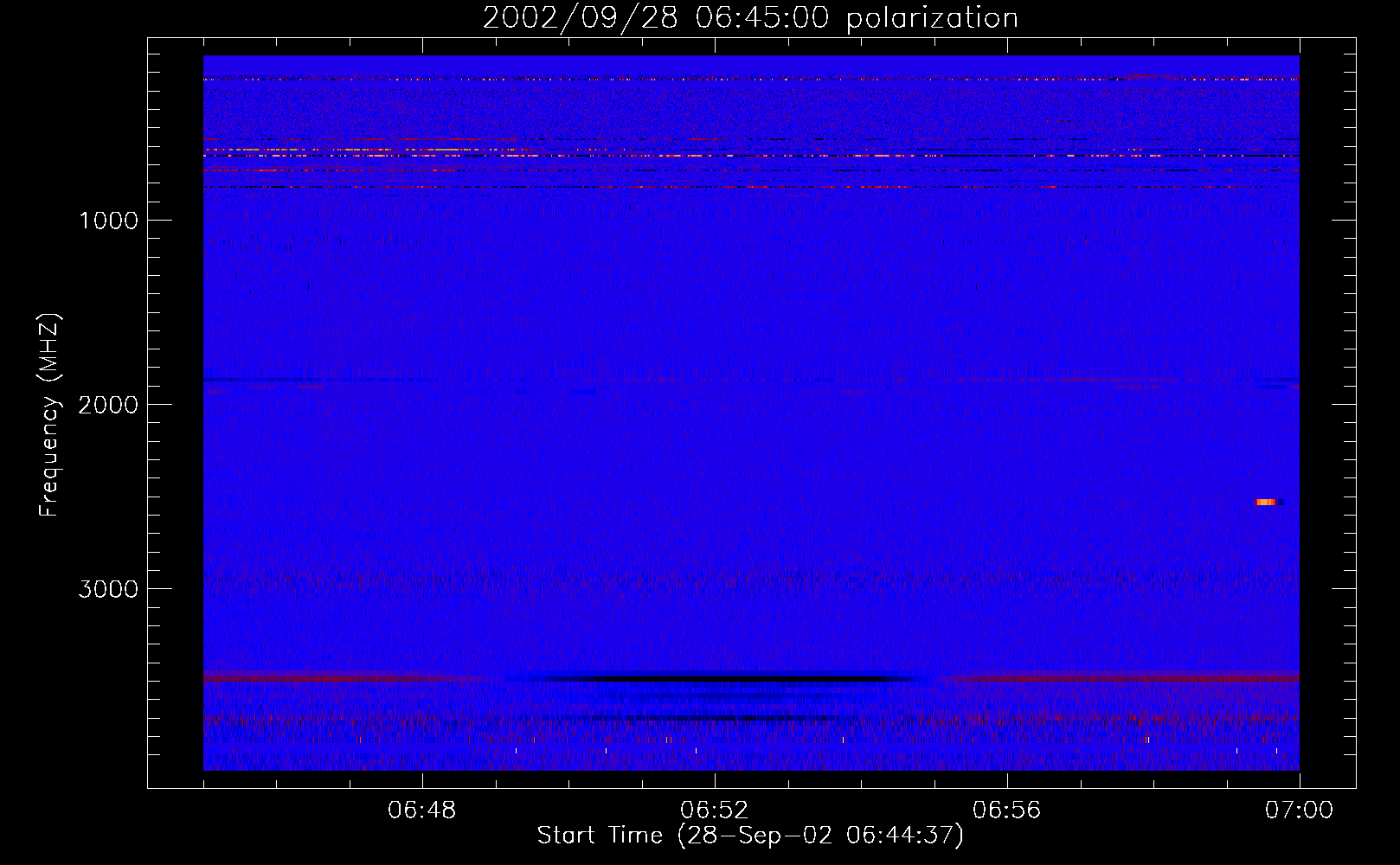This screenshot has height=865, width=1400.
Task: Click the 06:48 time tick label
Action: point(422,811)
